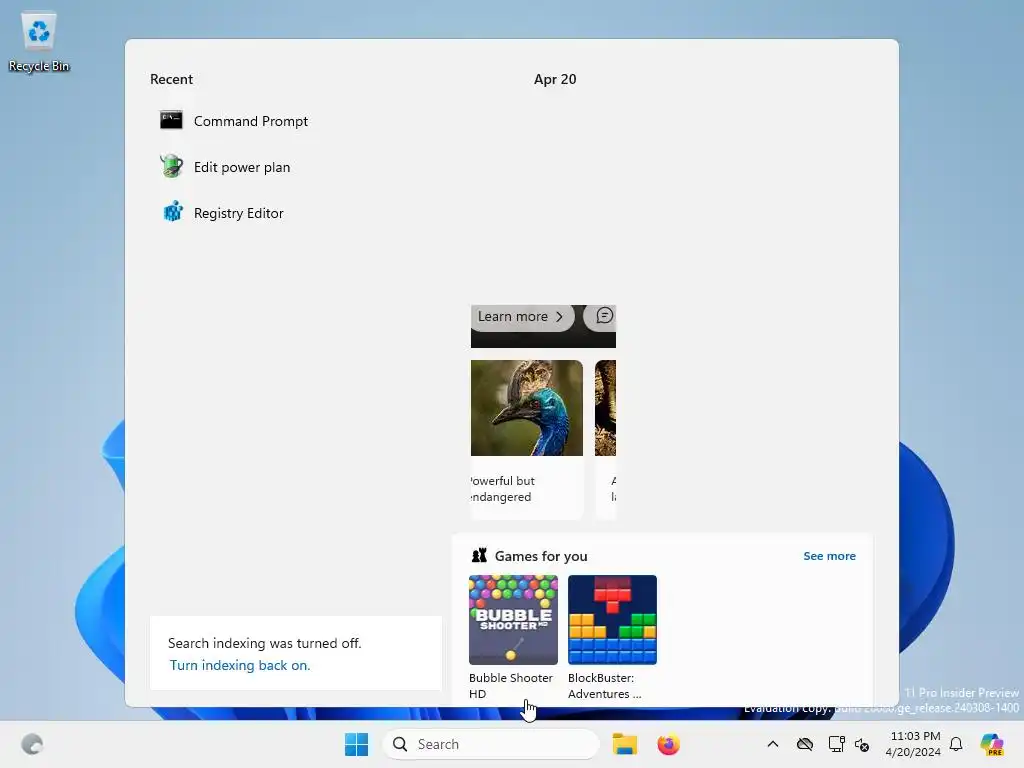Click the Registry Editor cube icon
This screenshot has width=1024, height=768.
(x=172, y=212)
